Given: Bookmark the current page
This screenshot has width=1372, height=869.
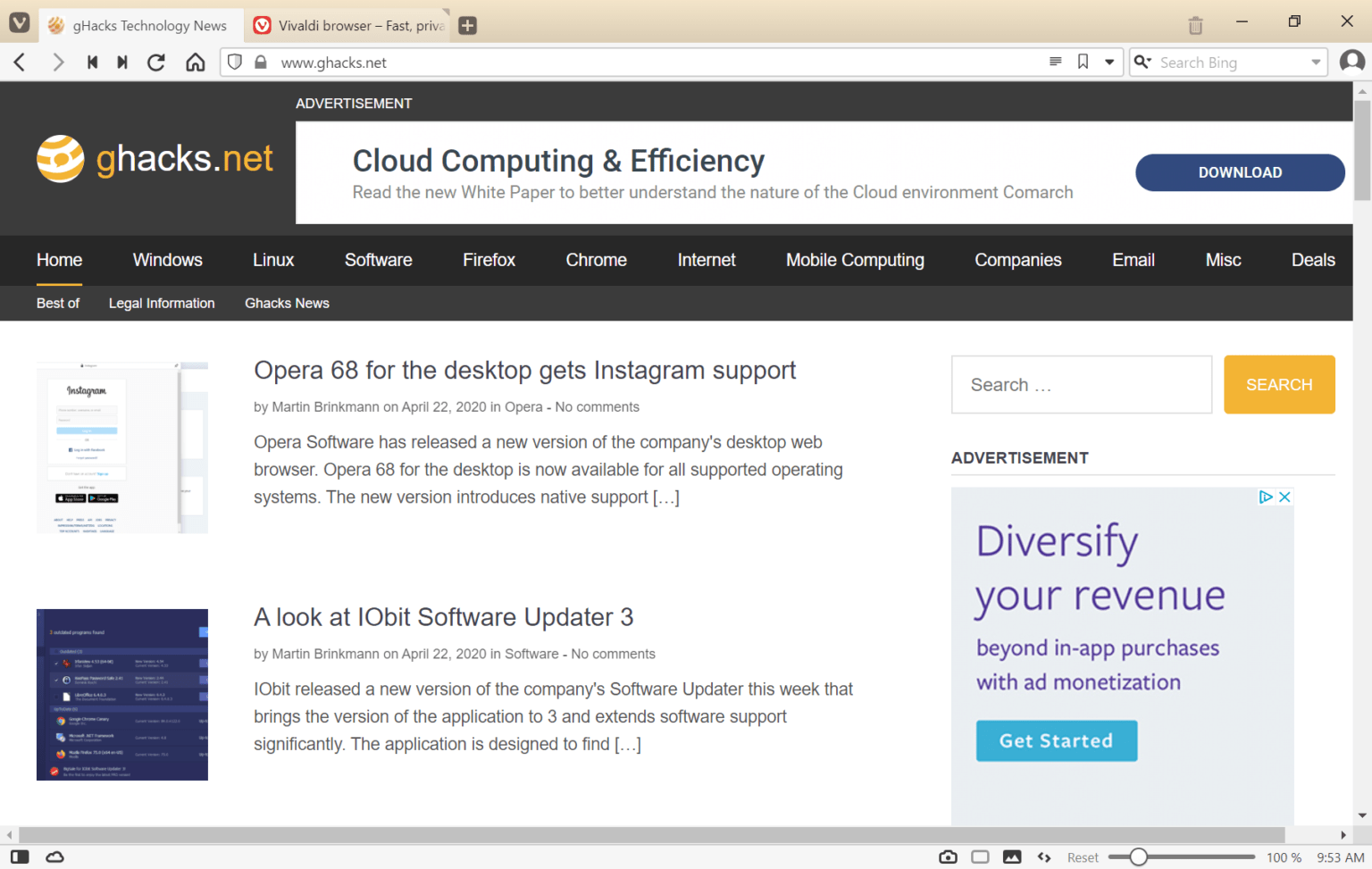Looking at the screenshot, I should (x=1083, y=62).
